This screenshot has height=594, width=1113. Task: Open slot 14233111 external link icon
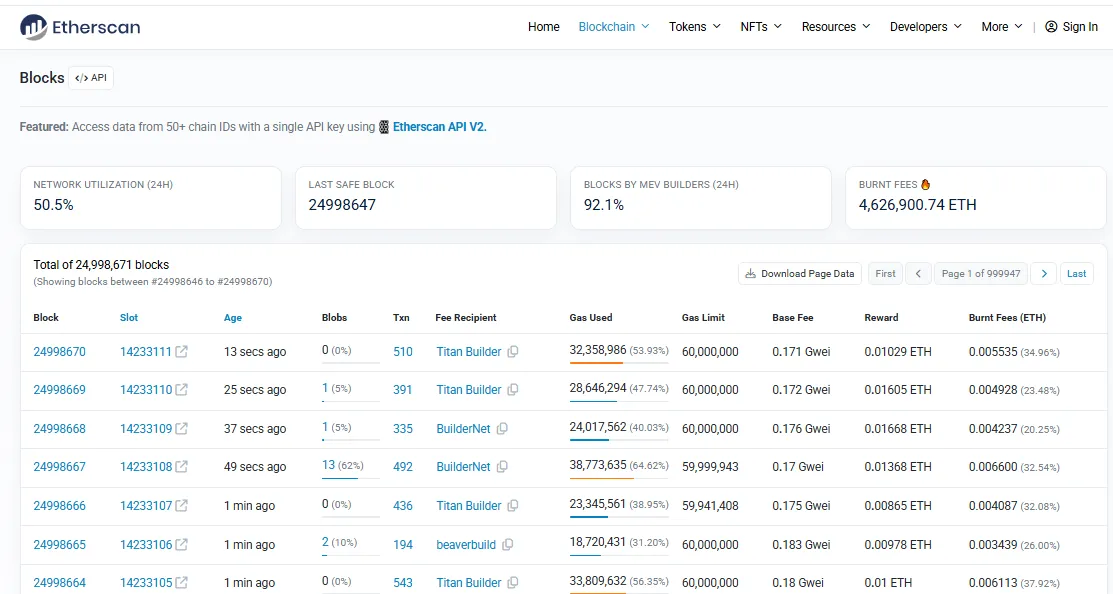(182, 351)
